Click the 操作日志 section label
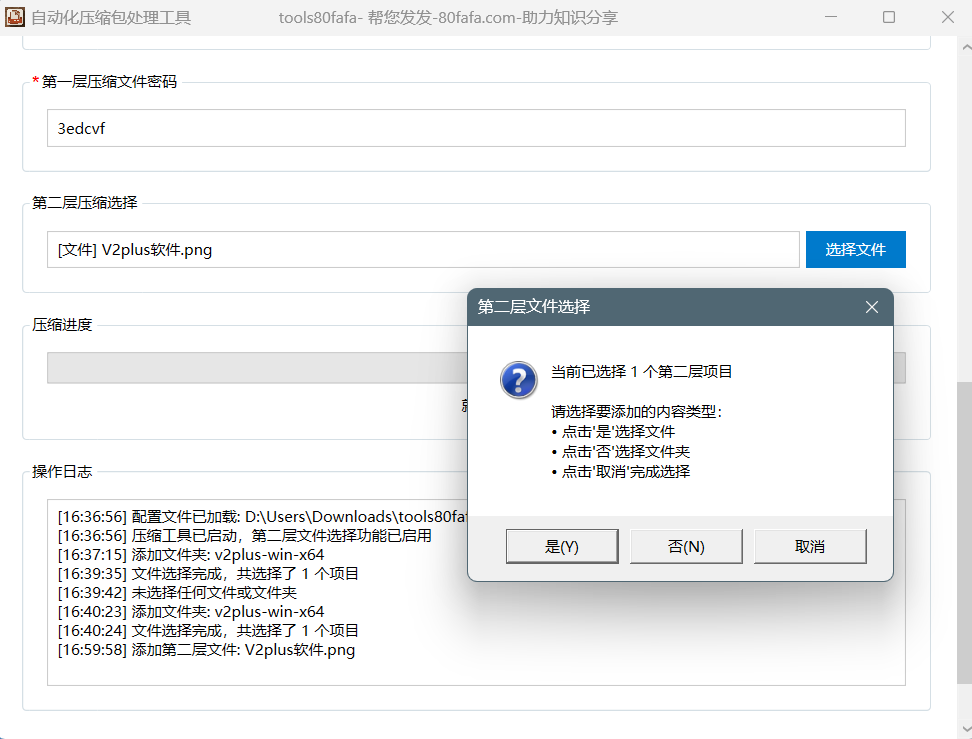 (62, 472)
